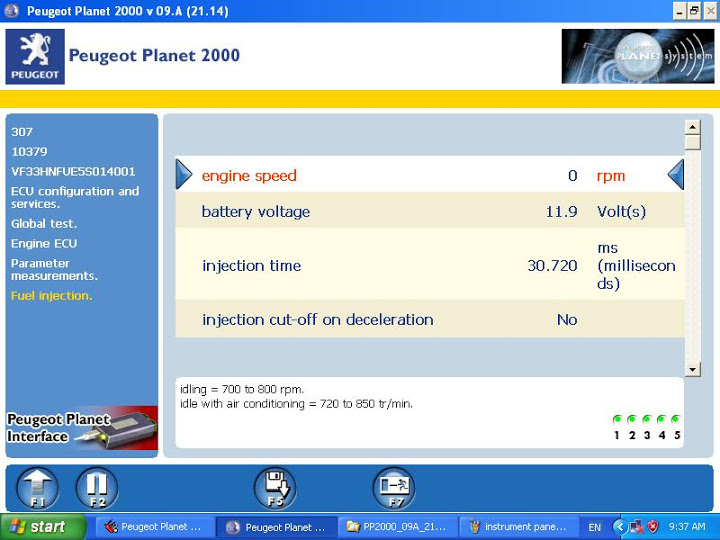Expand hidden tray icons arrow
Screen dimensions: 720x540
pyautogui.click(x=620, y=527)
